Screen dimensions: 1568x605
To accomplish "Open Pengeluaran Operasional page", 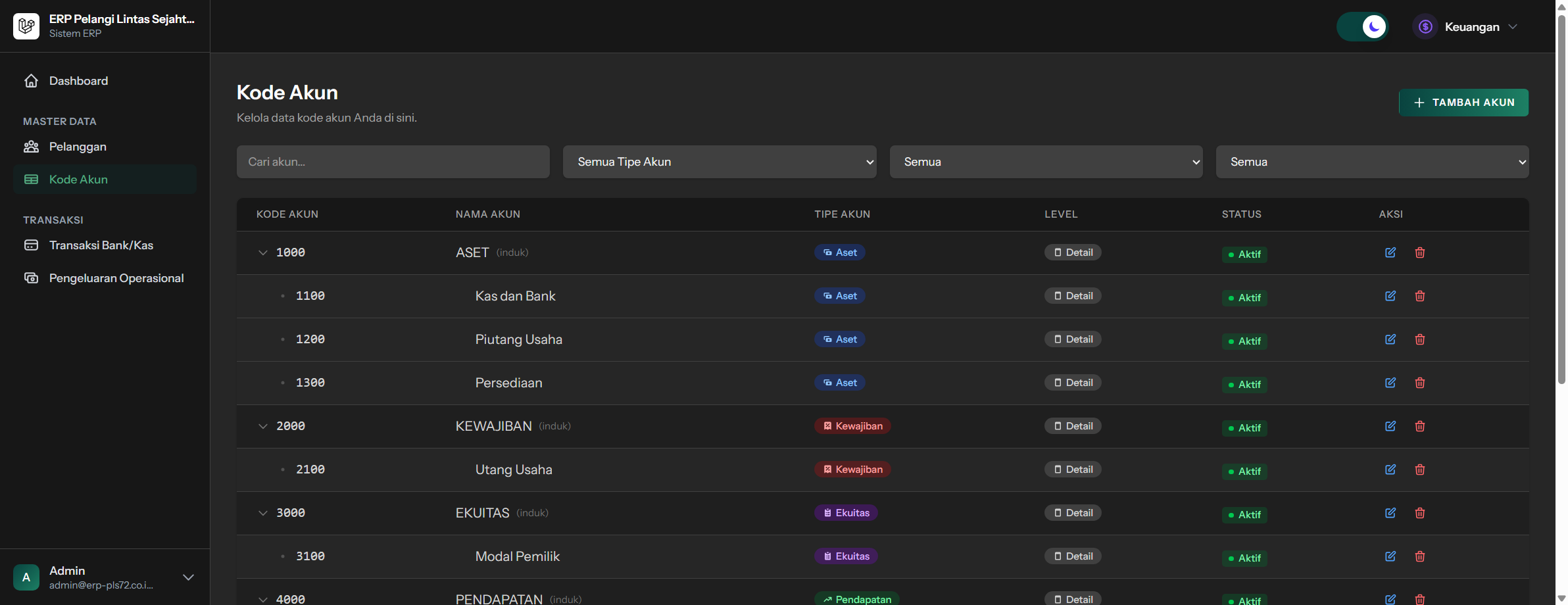I will (x=116, y=278).
